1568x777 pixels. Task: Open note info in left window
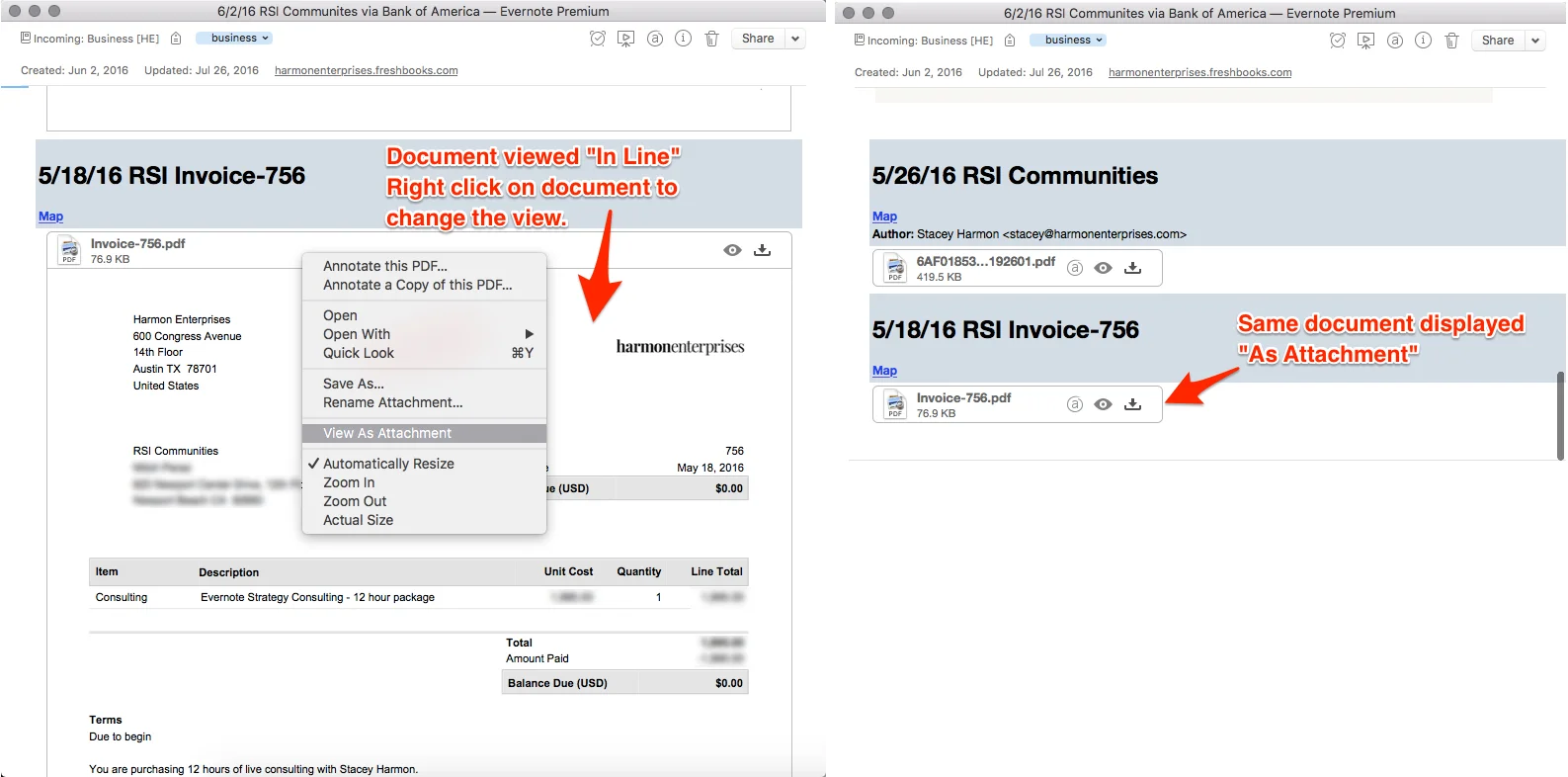(683, 39)
